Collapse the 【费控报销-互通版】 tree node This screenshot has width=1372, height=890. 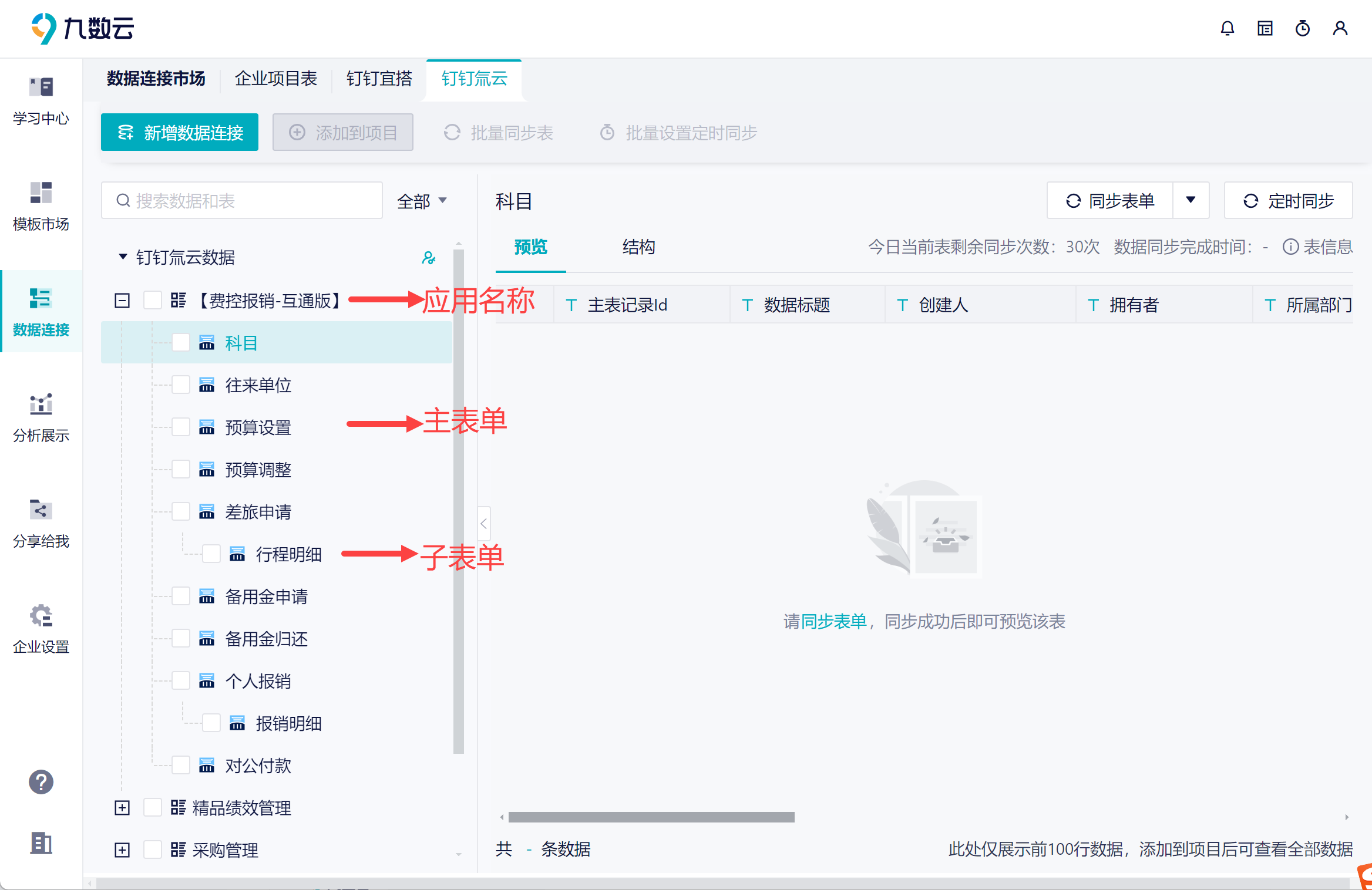point(122,301)
